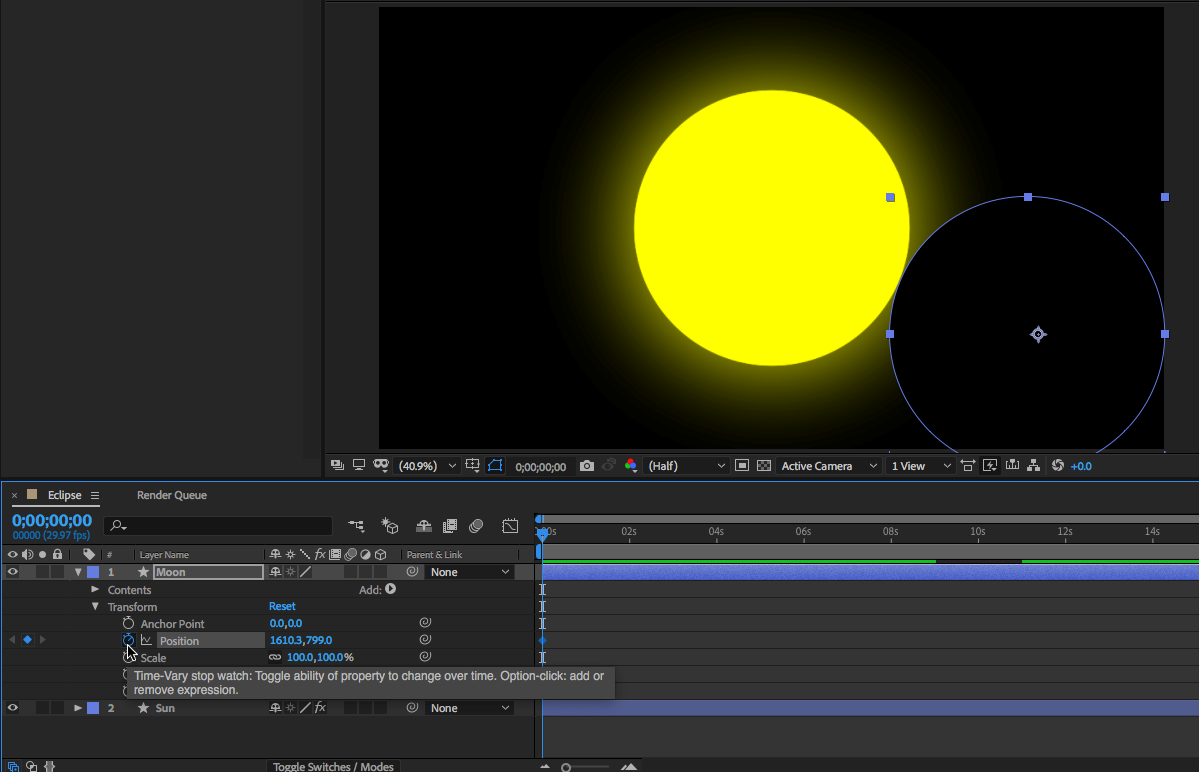Screen dimensions: 1199x772
Task: Click the Graph Editor button in timeline
Action: 510,526
